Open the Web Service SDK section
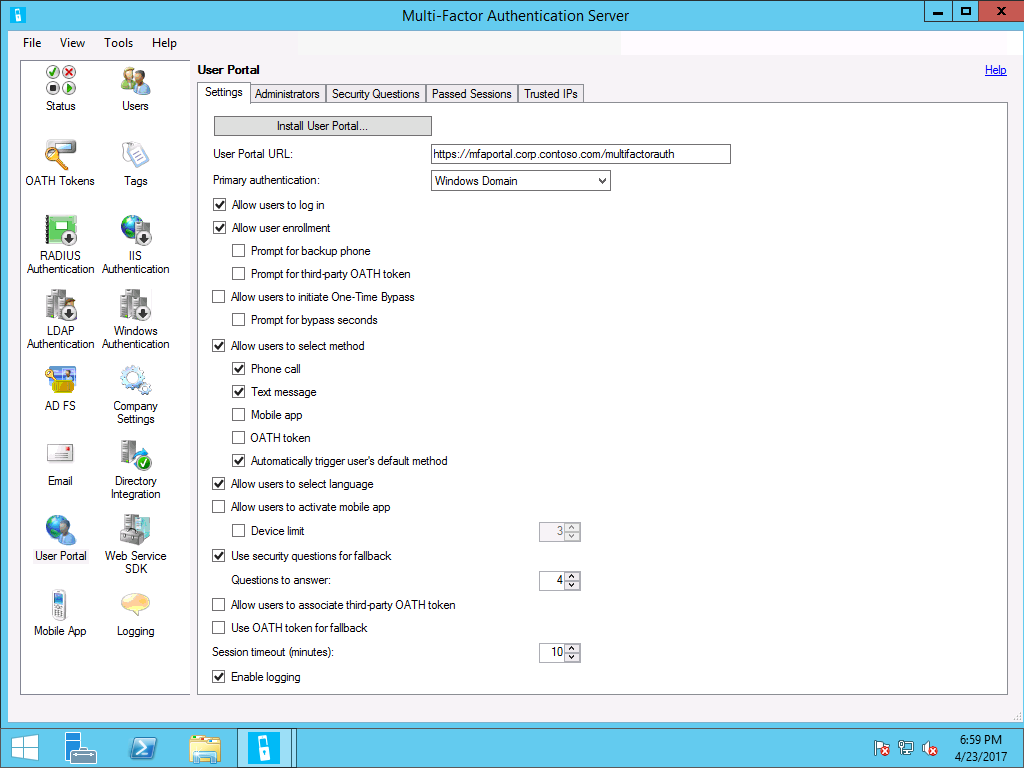This screenshot has height=768, width=1024. (135, 544)
